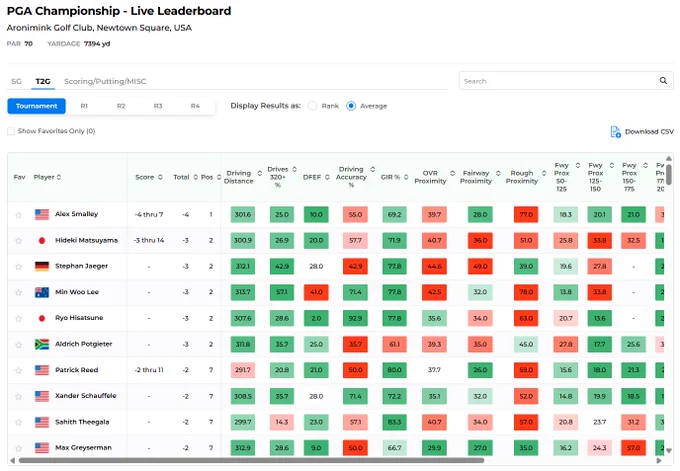
Task: Select the Tournament round filter
Action: click(36, 106)
